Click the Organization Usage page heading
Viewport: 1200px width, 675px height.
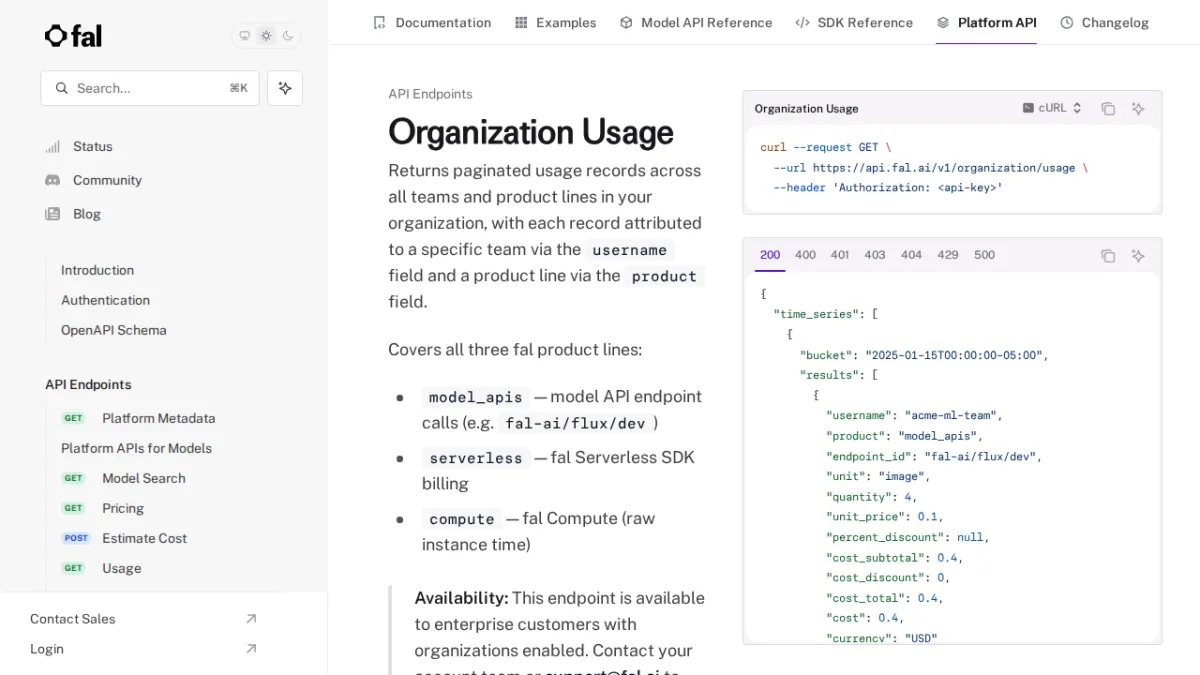pos(531,132)
